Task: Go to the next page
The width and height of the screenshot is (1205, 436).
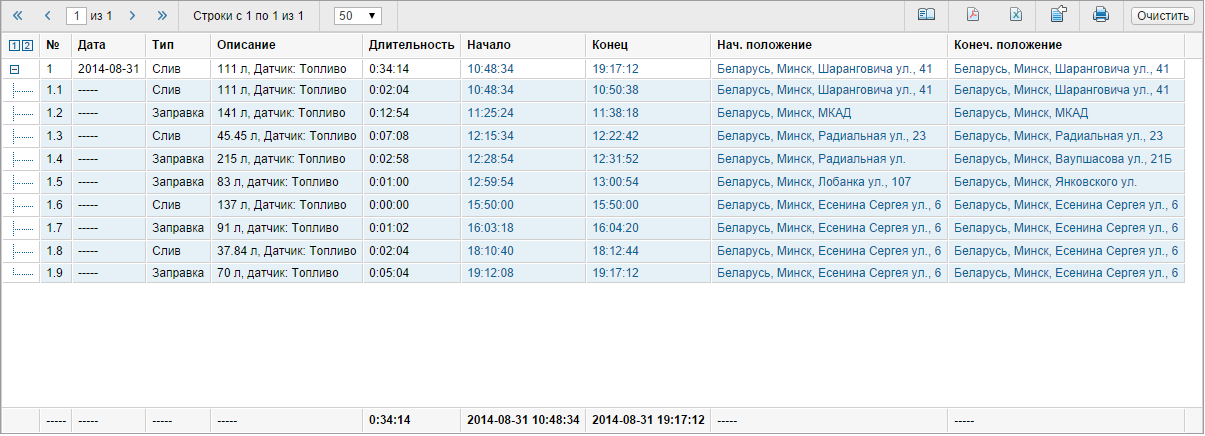Action: pyautogui.click(x=132, y=16)
